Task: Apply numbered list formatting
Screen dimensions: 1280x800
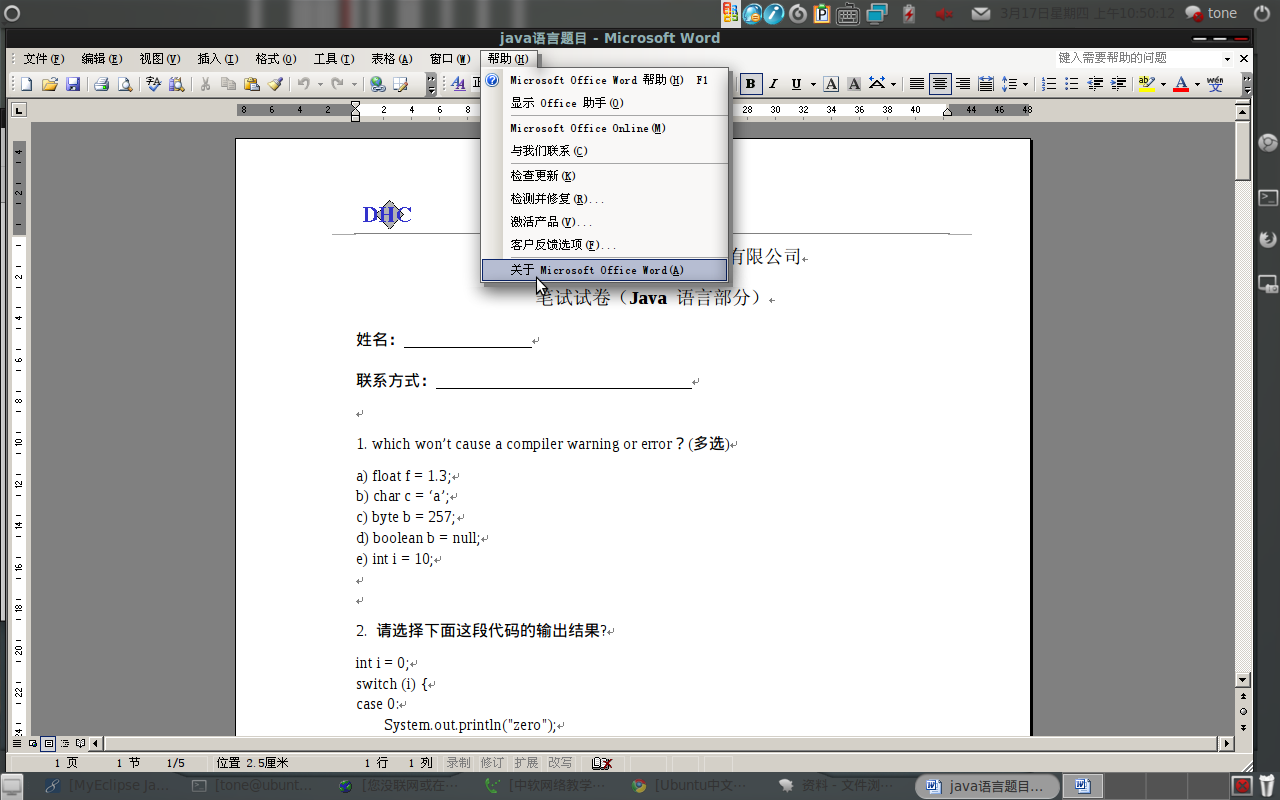Action: [x=1049, y=85]
